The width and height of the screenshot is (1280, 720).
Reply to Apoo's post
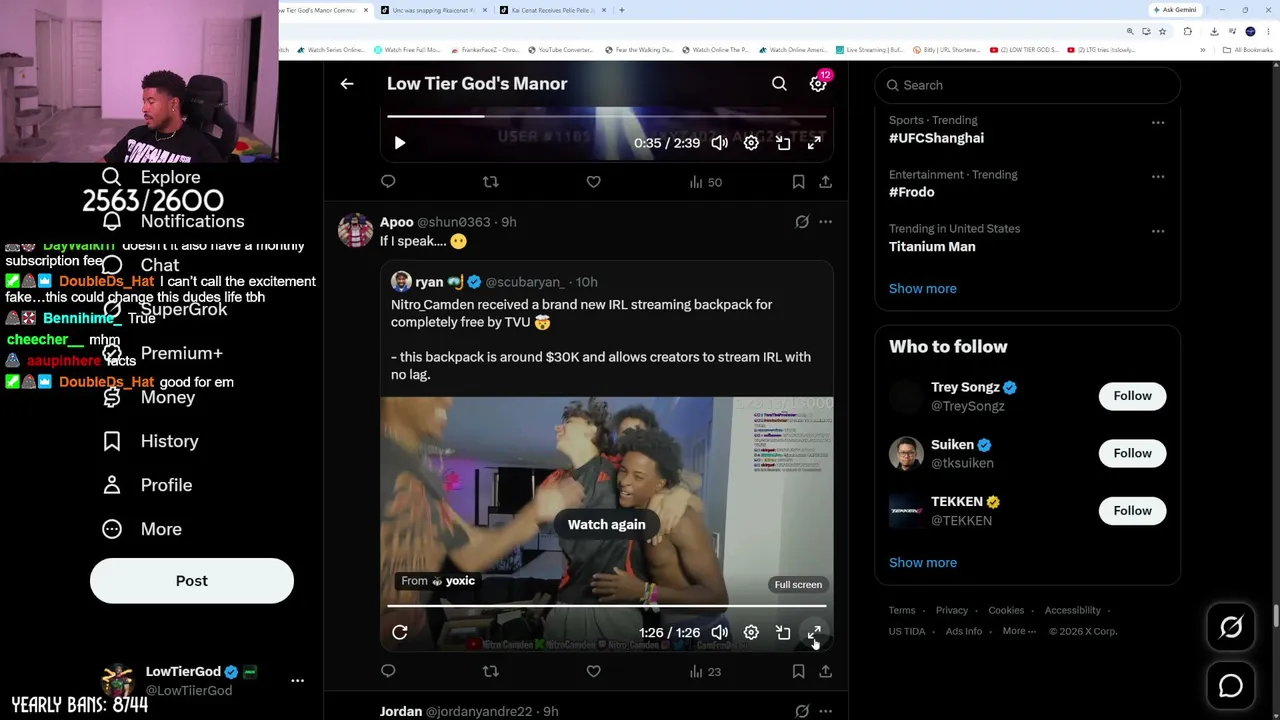click(x=388, y=671)
